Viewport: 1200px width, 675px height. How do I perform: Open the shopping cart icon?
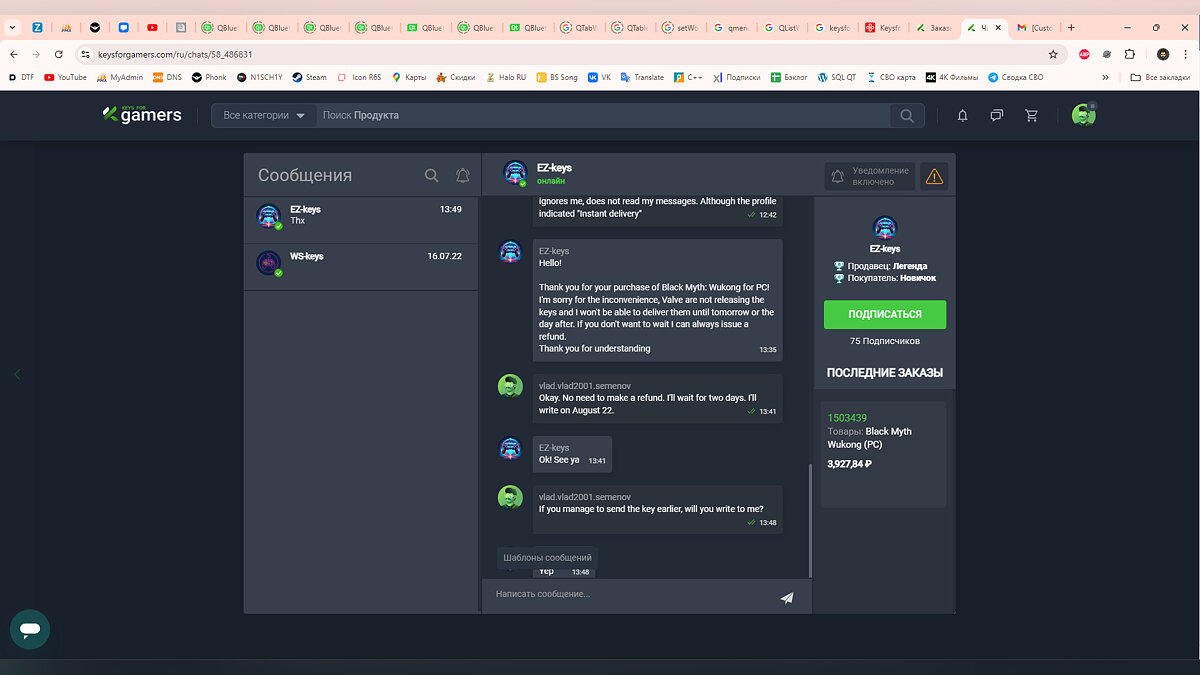1031,116
